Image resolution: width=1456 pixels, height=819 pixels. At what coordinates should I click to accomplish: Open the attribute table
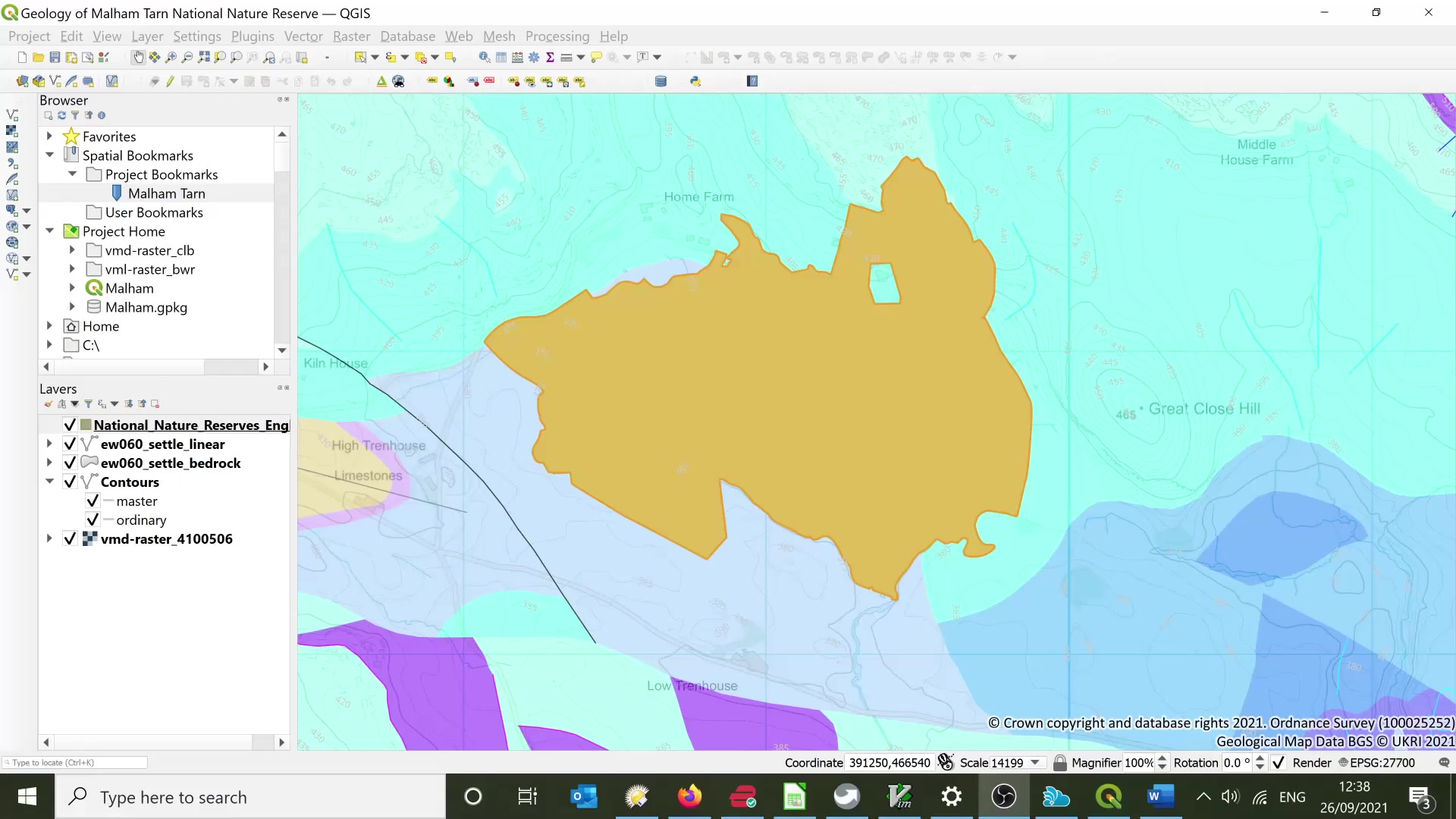point(501,57)
